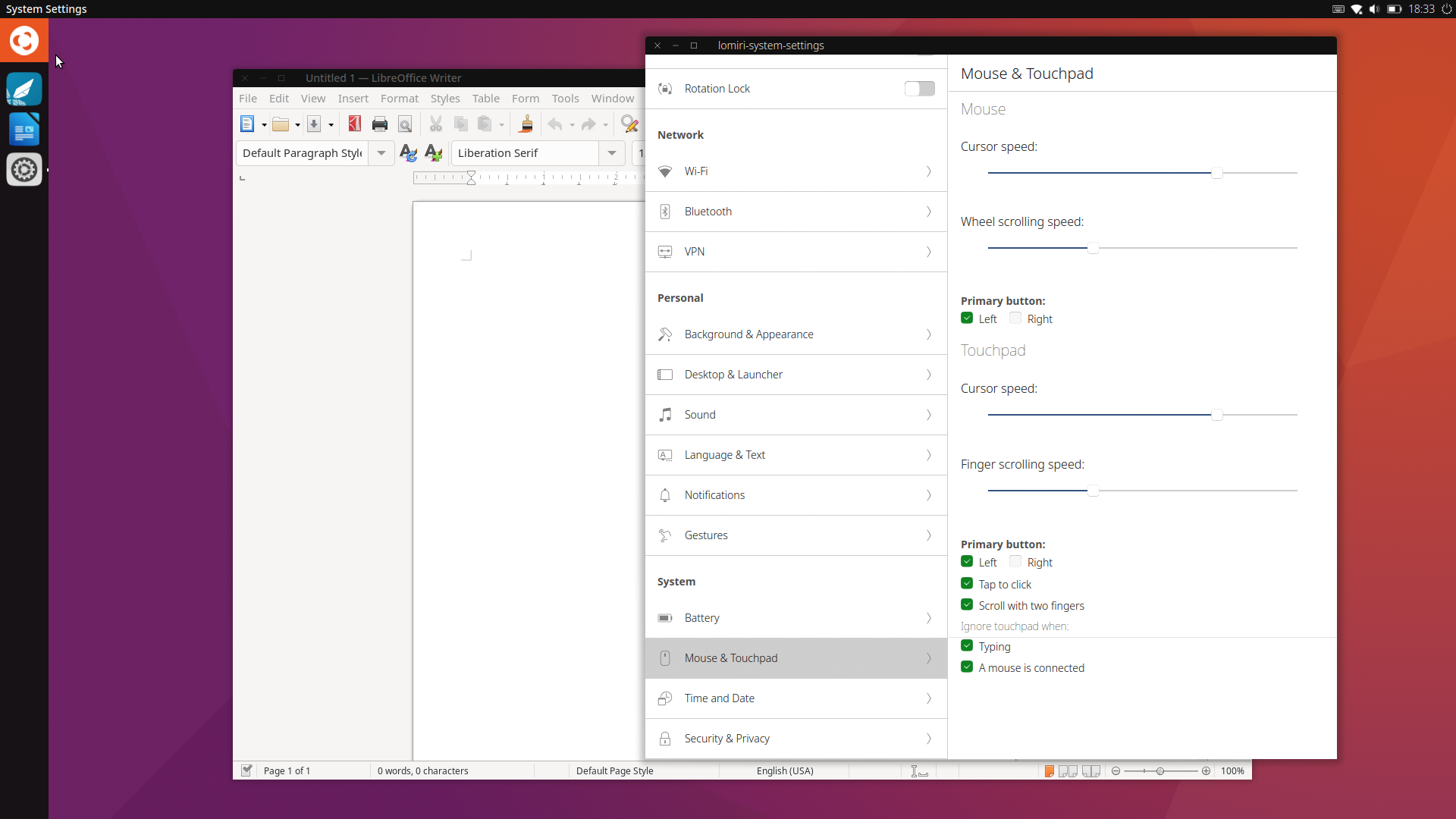
Task: Open Time and Date settings
Action: [796, 698]
